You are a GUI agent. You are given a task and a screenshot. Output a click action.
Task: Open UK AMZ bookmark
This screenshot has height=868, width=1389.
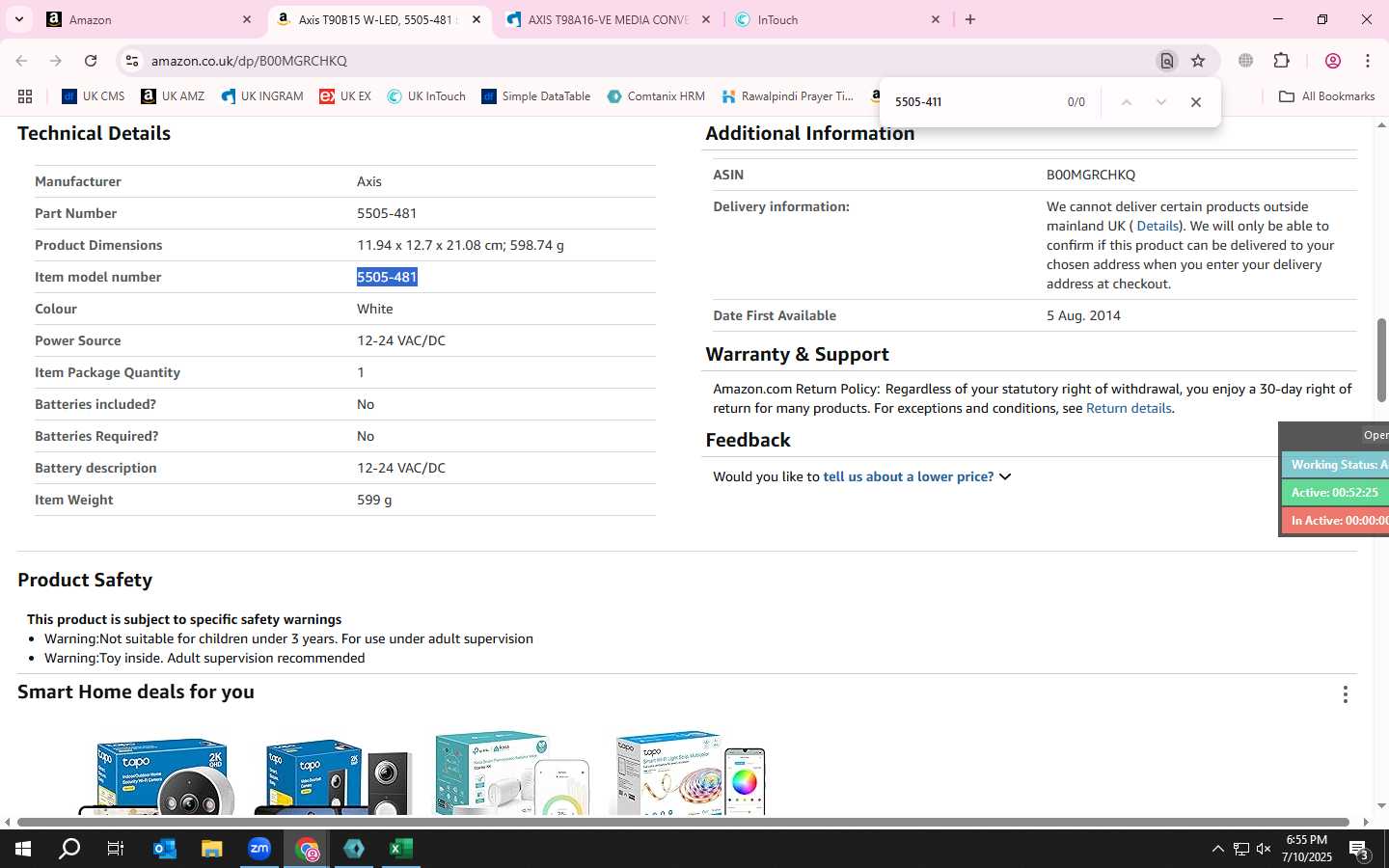[173, 96]
